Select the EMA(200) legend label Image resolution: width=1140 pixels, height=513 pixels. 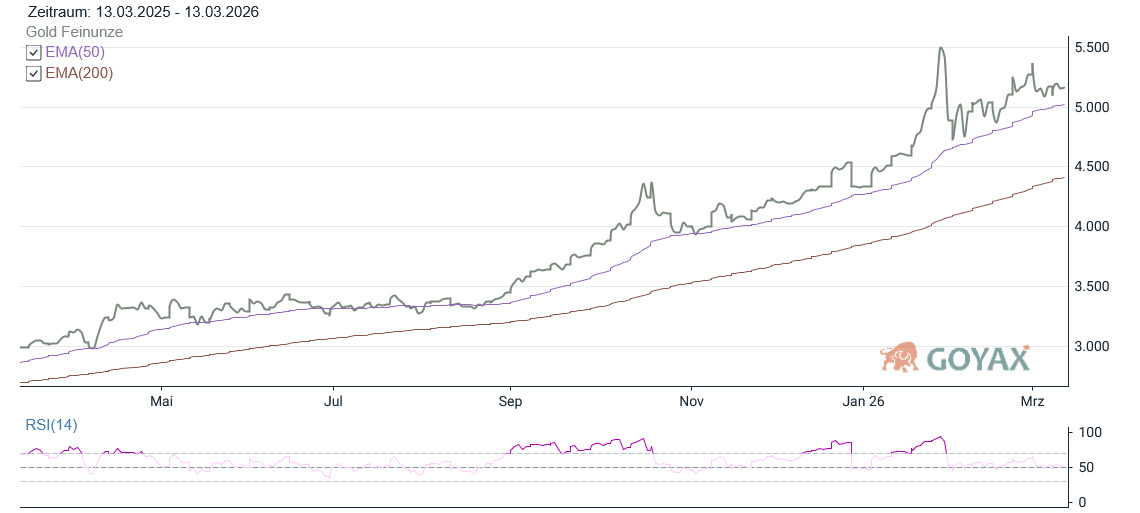(x=79, y=73)
